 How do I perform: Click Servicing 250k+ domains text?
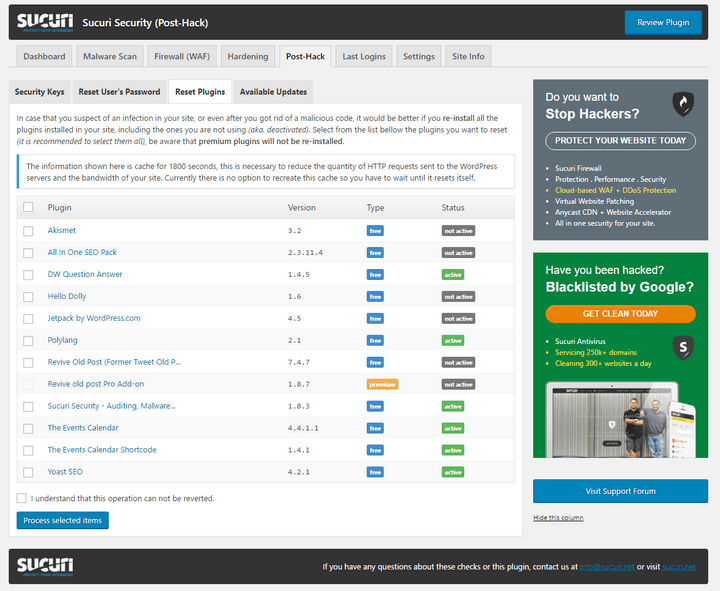[596, 352]
